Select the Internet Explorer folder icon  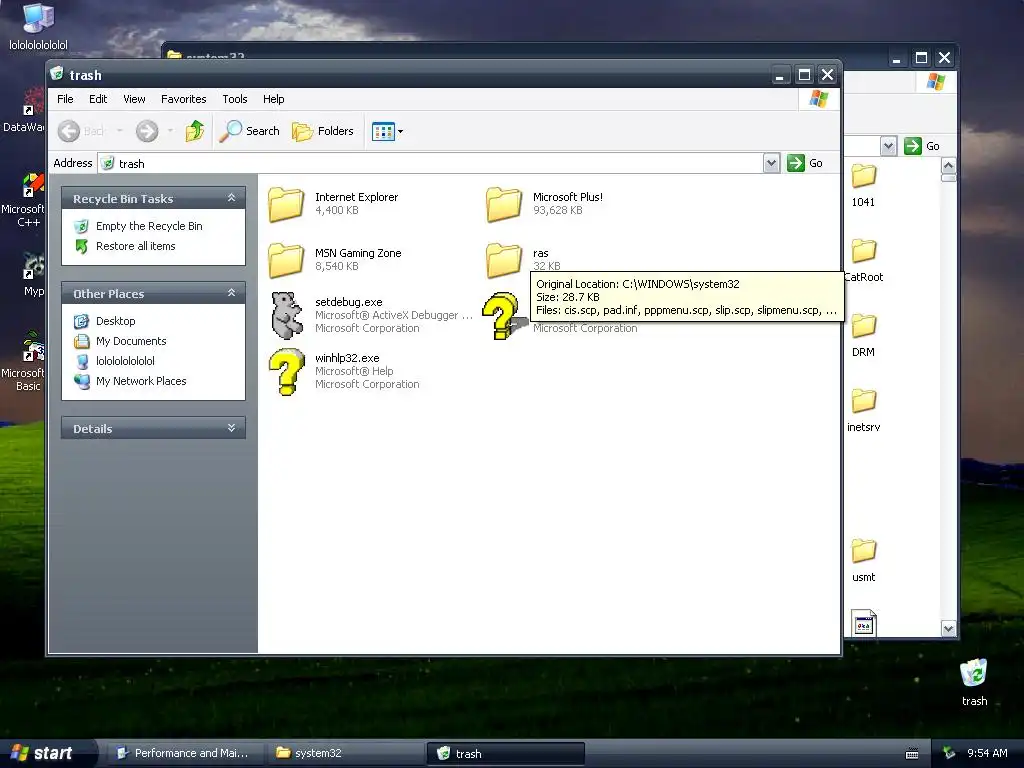pos(286,204)
